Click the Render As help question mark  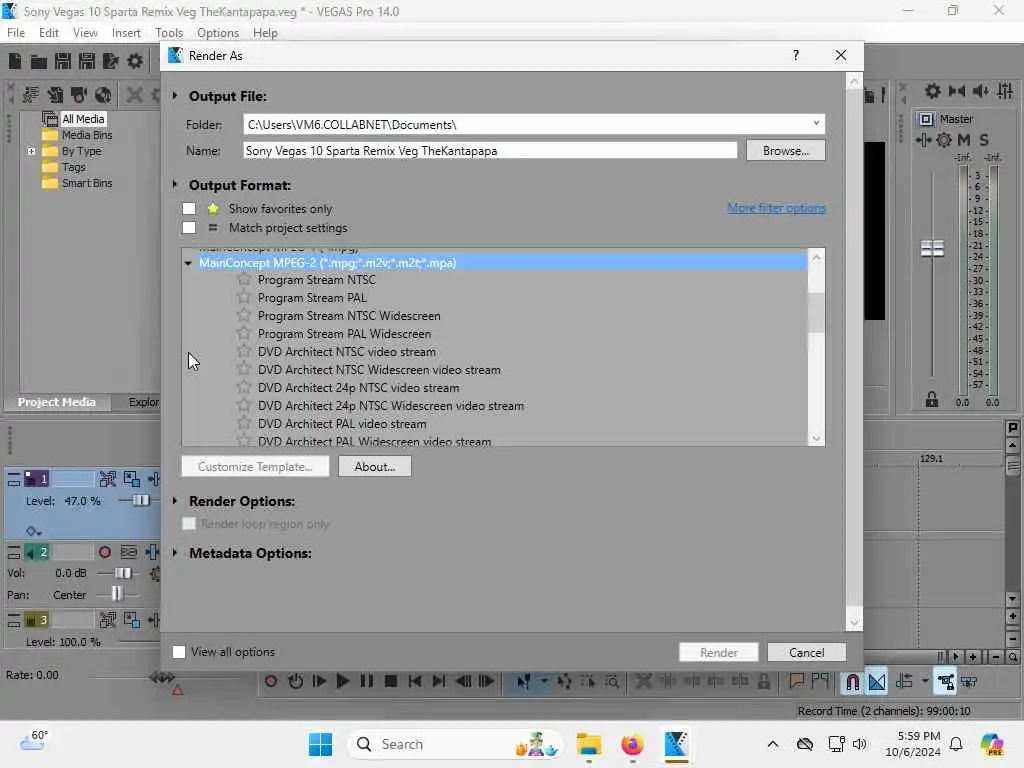click(795, 56)
